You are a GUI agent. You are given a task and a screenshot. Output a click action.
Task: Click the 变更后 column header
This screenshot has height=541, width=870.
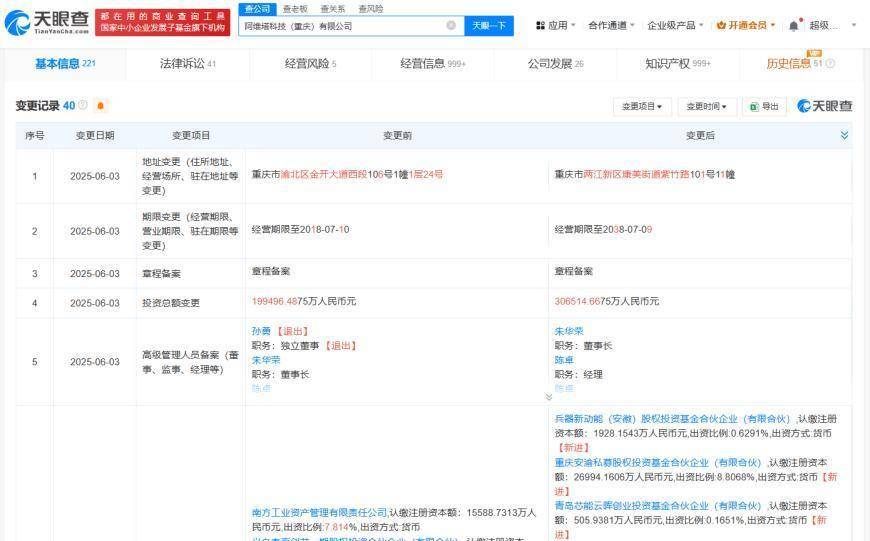[x=700, y=135]
